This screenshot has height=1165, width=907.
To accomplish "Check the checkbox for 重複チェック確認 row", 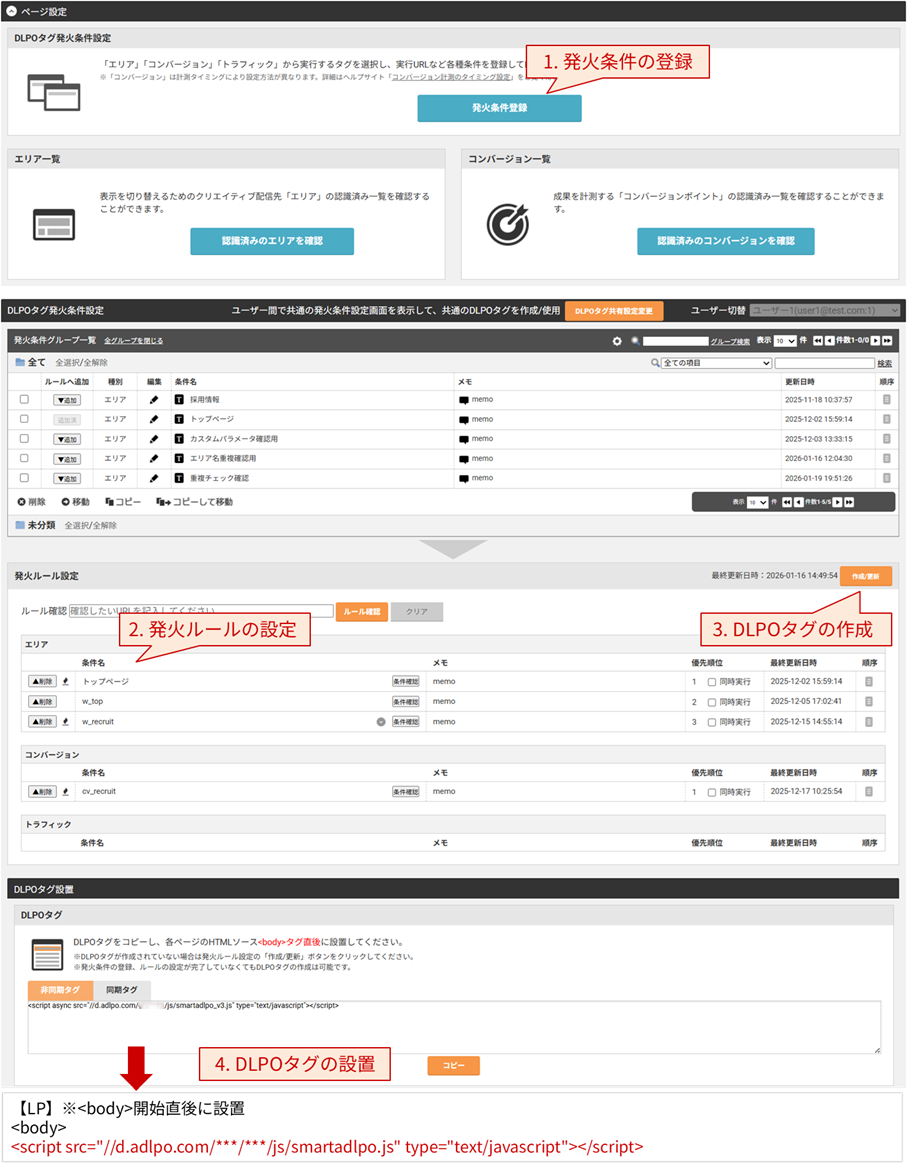I will pos(24,478).
